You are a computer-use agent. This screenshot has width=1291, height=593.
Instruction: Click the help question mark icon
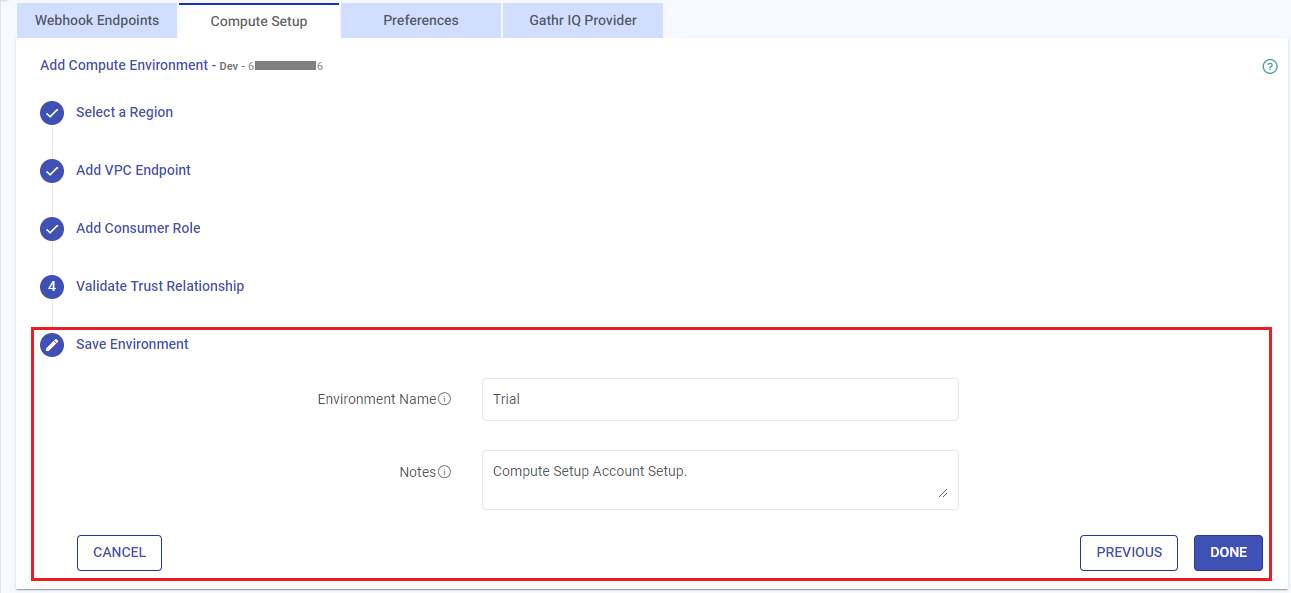1270,67
